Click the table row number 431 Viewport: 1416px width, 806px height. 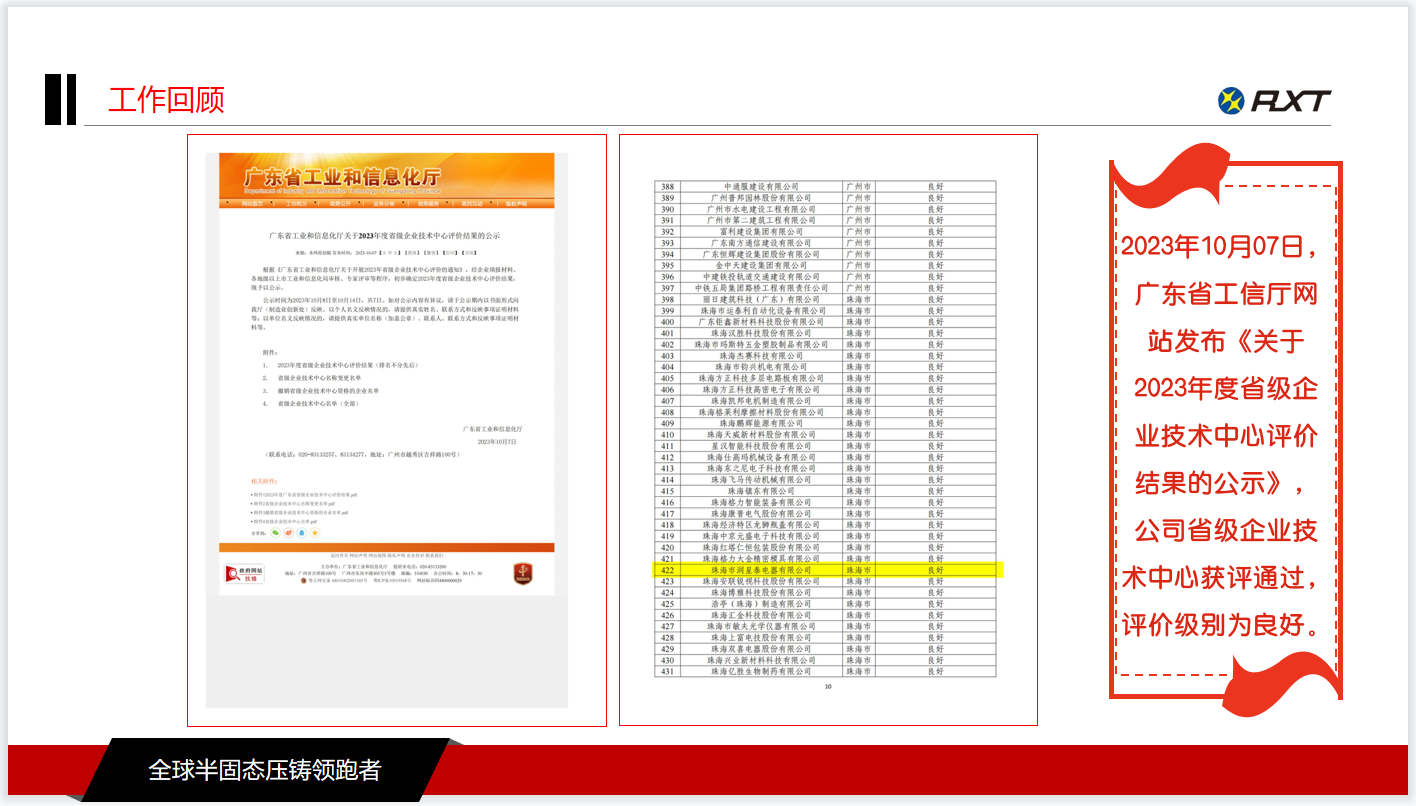[x=667, y=672]
